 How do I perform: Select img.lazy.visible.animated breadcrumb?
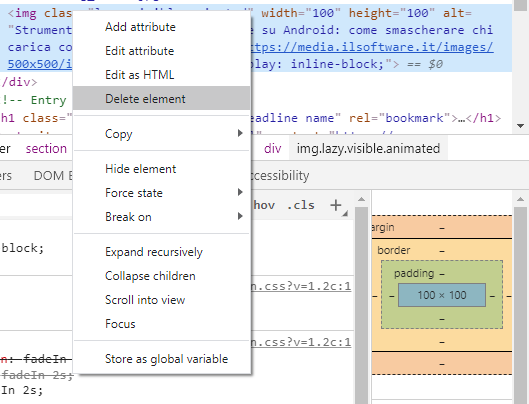coord(368,149)
